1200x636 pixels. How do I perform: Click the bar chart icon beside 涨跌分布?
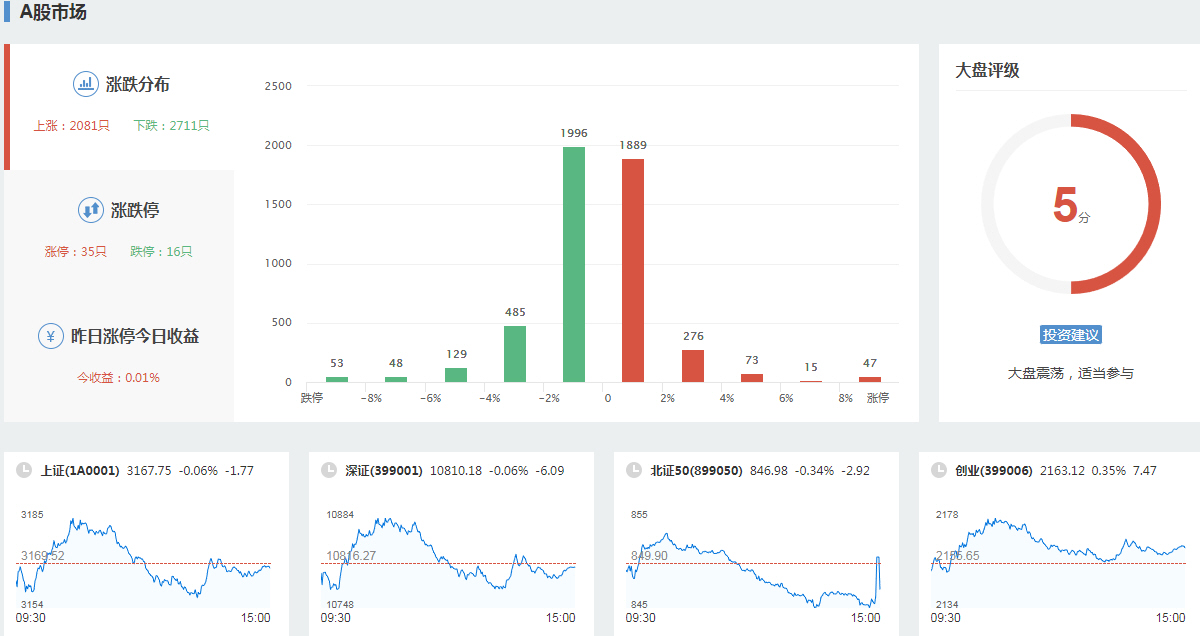[86, 84]
